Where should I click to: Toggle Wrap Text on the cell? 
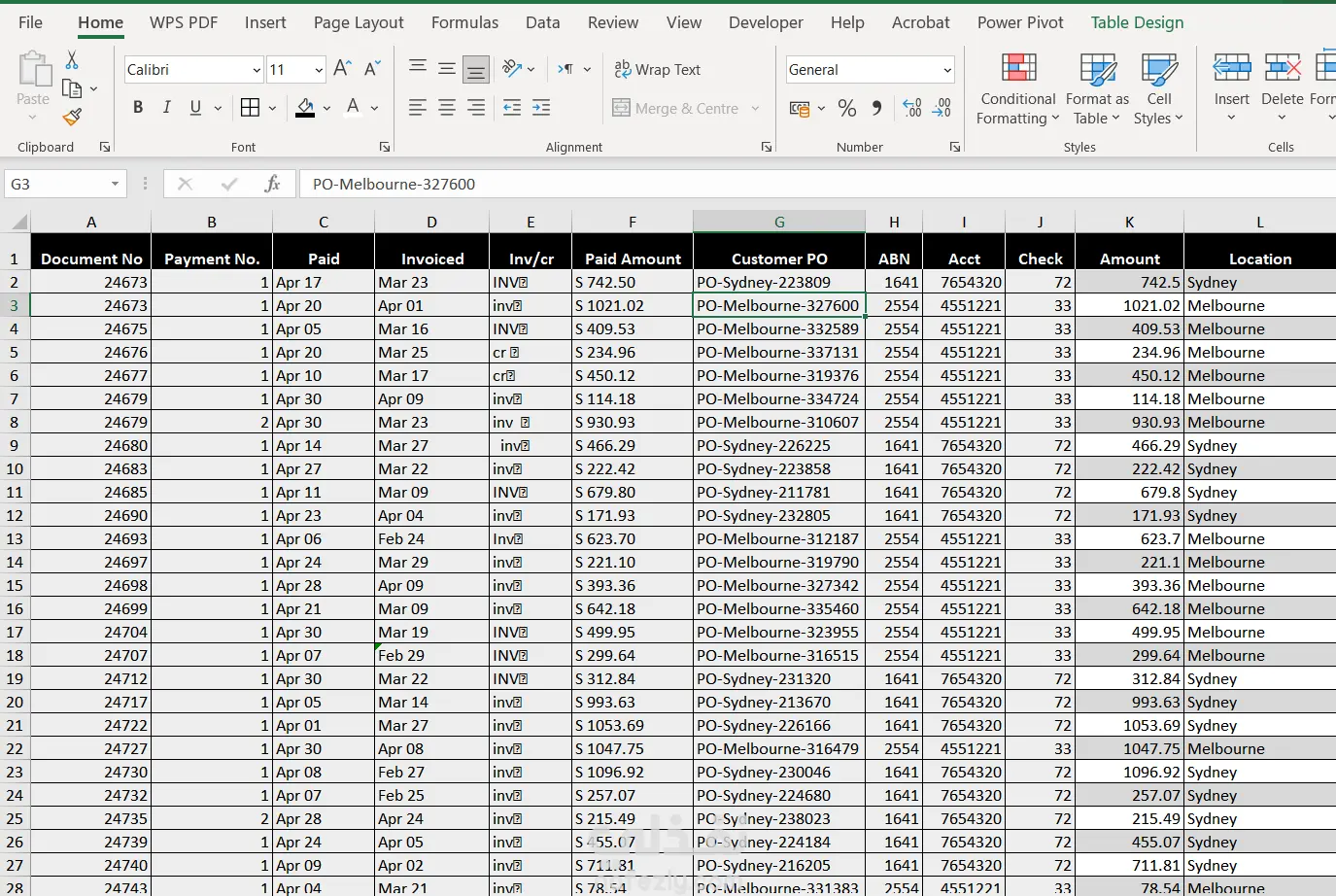coord(658,69)
